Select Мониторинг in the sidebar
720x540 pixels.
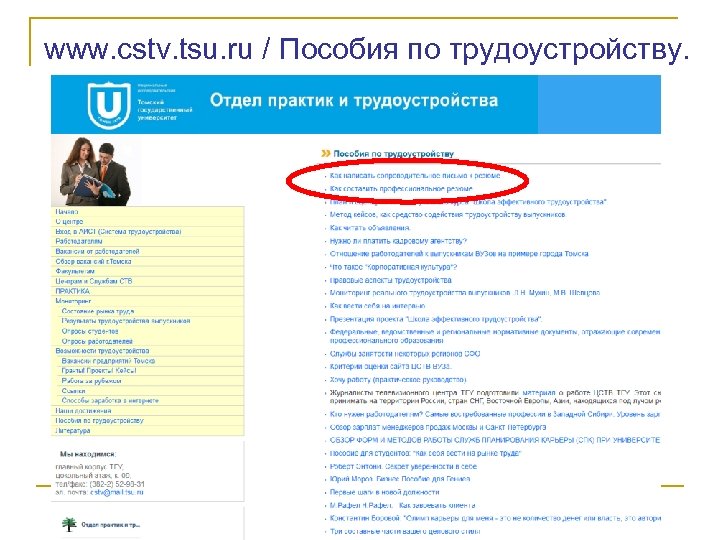(x=73, y=301)
